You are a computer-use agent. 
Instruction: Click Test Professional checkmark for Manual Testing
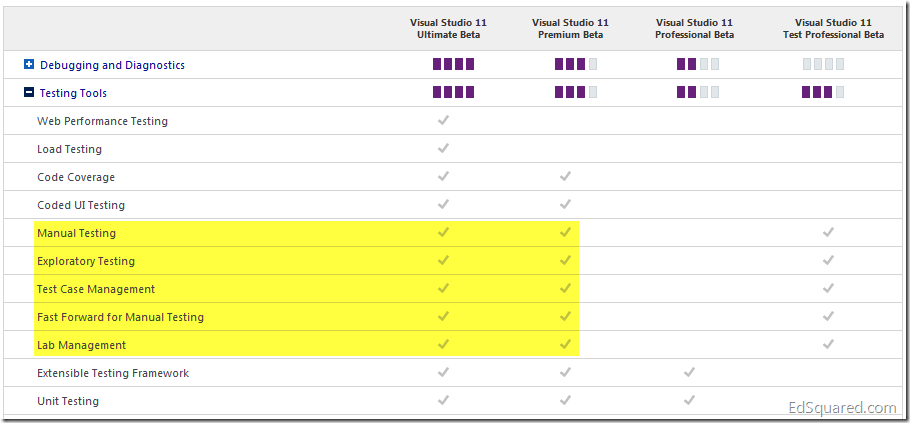pyautogui.click(x=828, y=232)
